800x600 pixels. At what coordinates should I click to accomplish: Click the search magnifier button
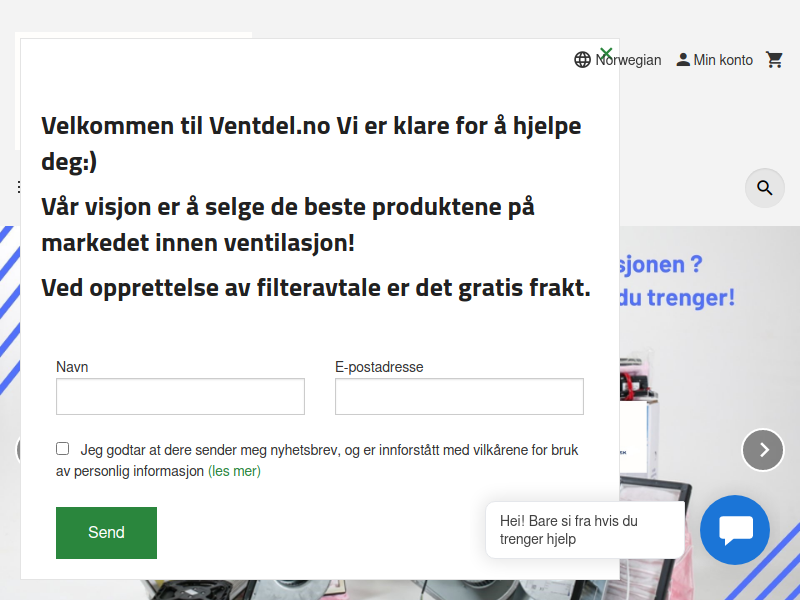click(x=764, y=188)
